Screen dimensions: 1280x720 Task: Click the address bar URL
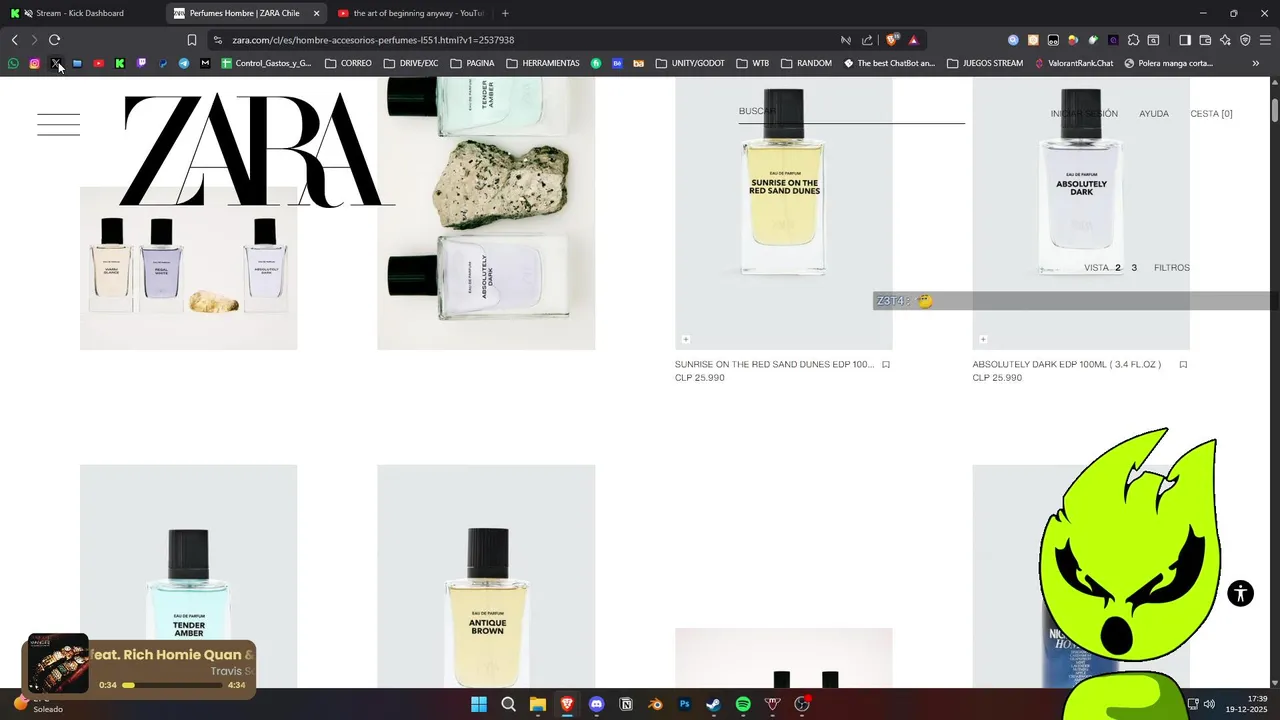coord(373,40)
